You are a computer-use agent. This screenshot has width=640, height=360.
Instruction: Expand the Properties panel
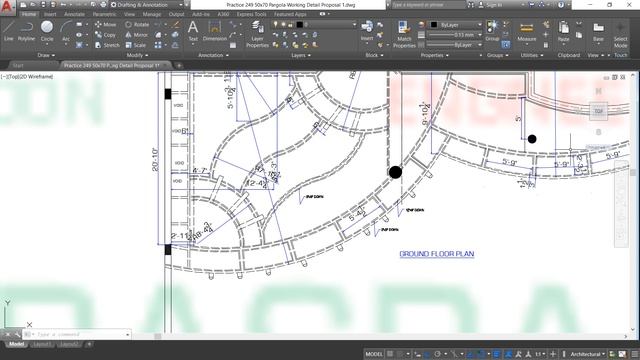(434, 55)
